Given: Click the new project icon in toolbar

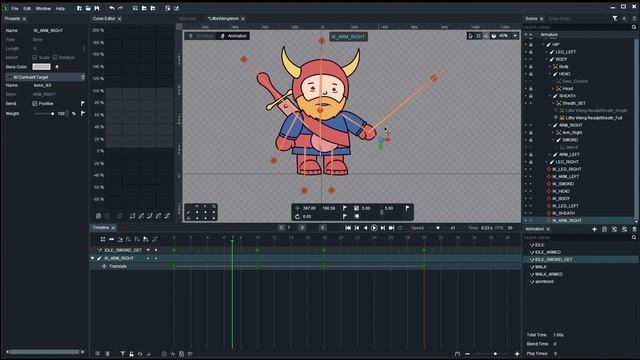Looking at the screenshot, I should point(79,8).
